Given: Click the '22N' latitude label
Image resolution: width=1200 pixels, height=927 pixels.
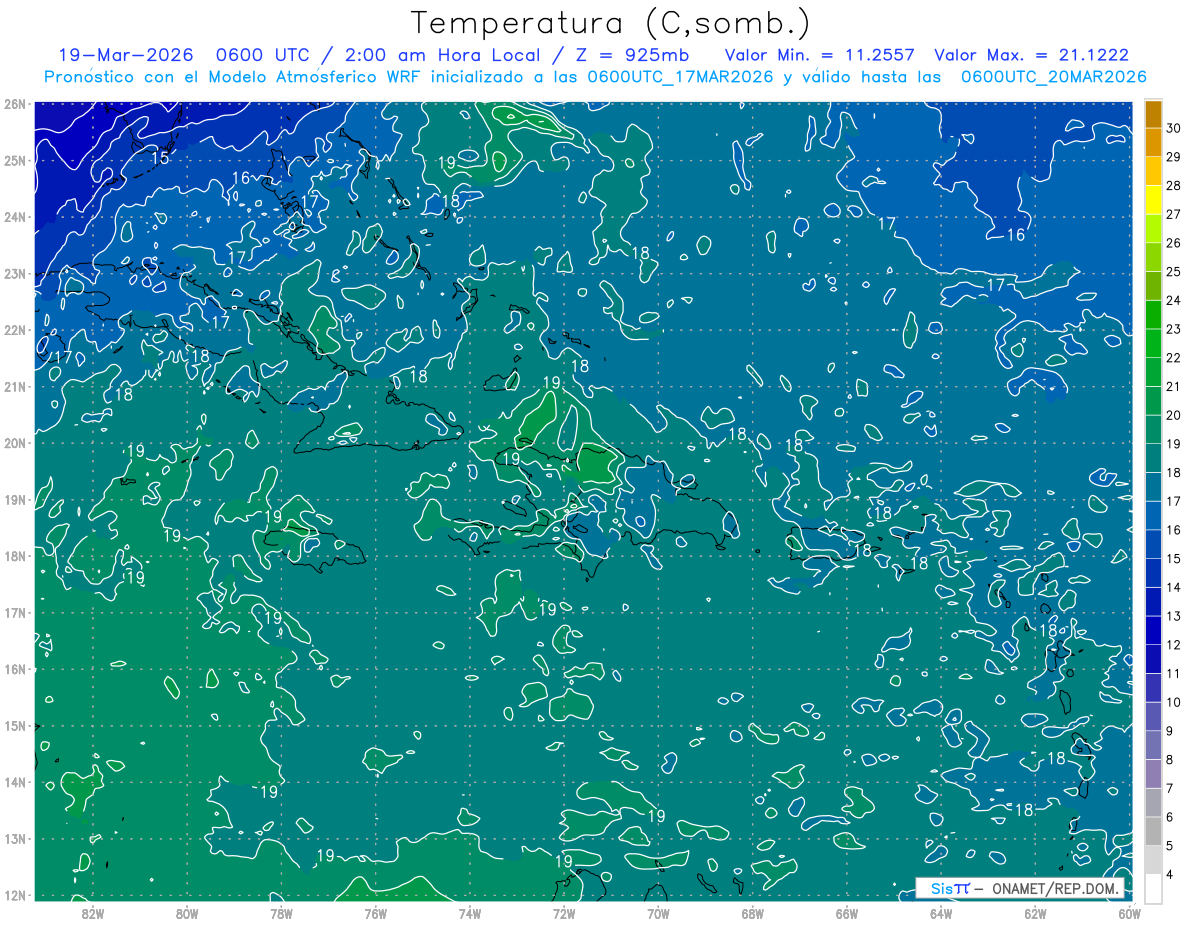Looking at the screenshot, I should click(x=14, y=330).
